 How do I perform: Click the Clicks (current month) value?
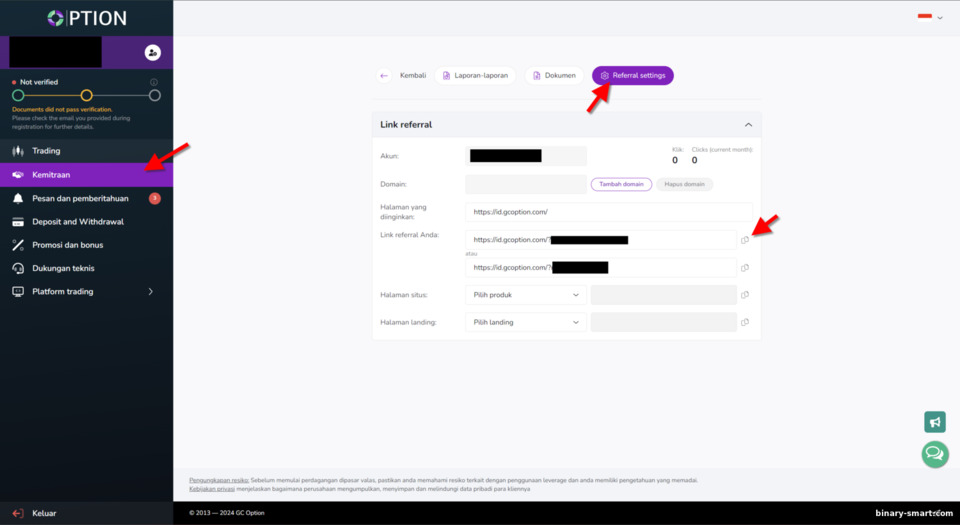point(694,160)
